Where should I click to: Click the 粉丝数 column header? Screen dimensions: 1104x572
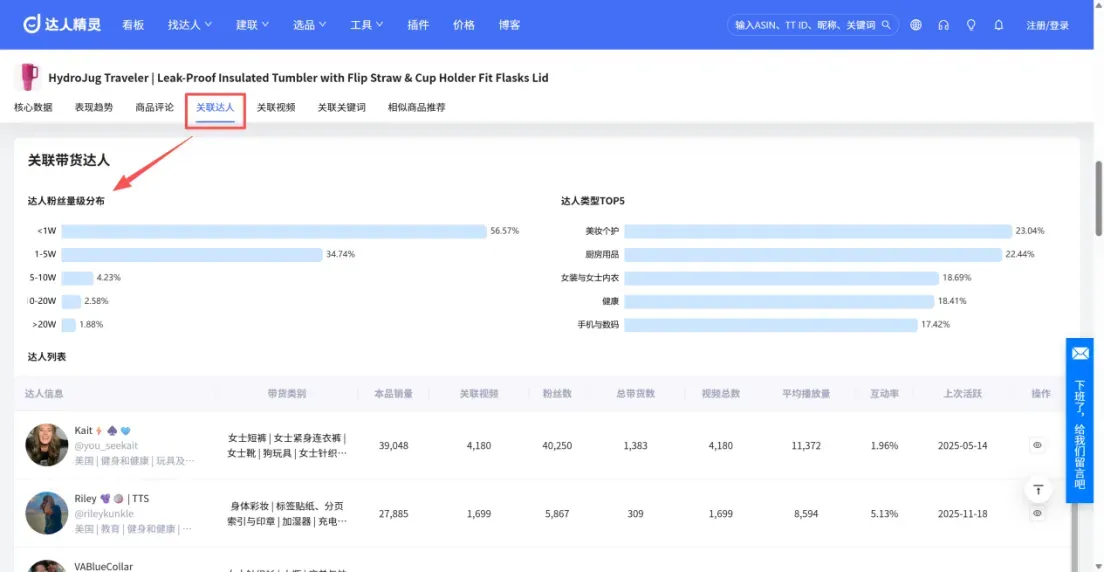pyautogui.click(x=557, y=394)
